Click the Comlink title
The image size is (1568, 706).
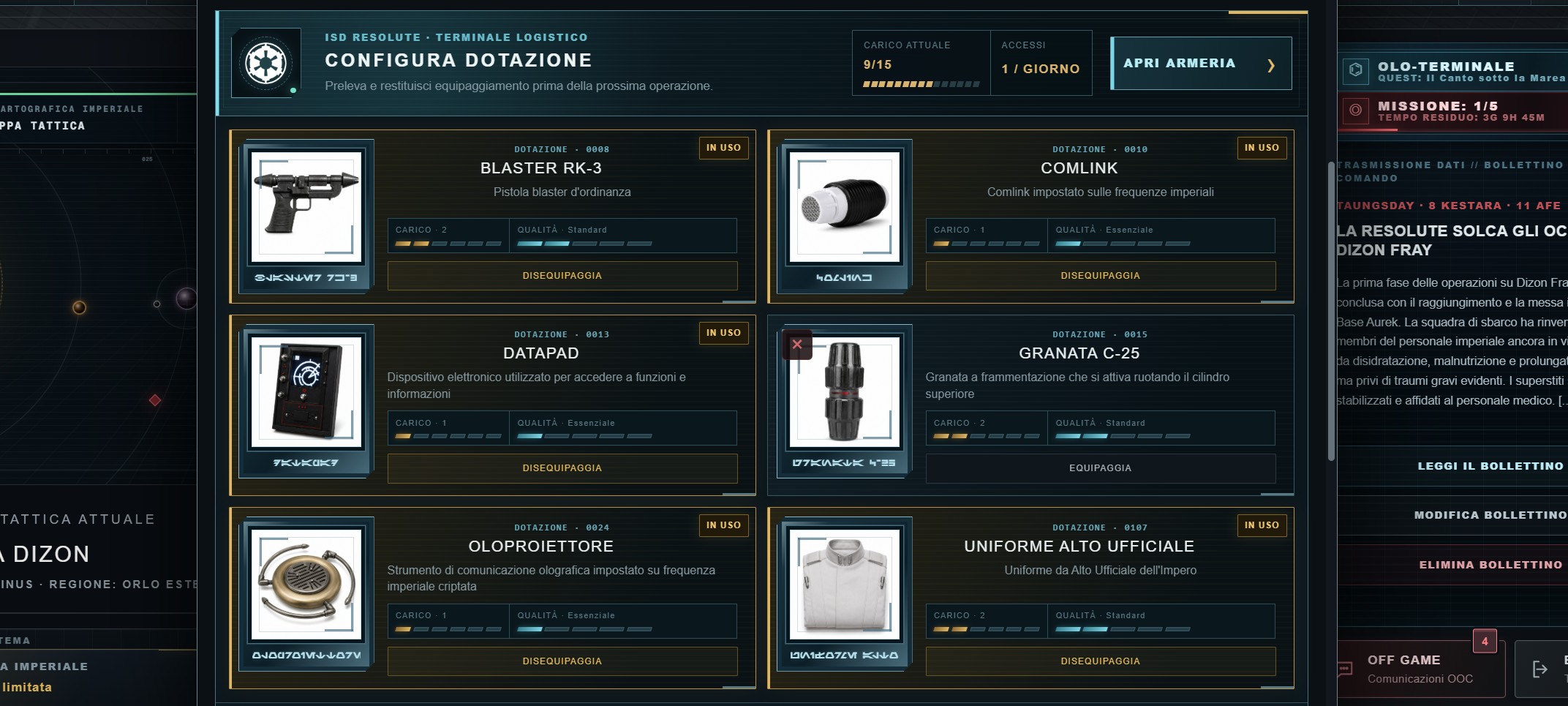pyautogui.click(x=1079, y=168)
